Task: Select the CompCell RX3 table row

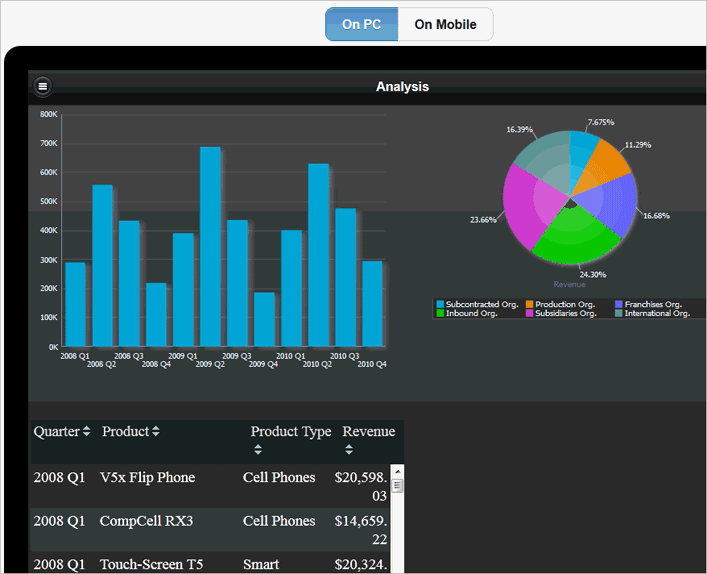Action: pyautogui.click(x=210, y=530)
